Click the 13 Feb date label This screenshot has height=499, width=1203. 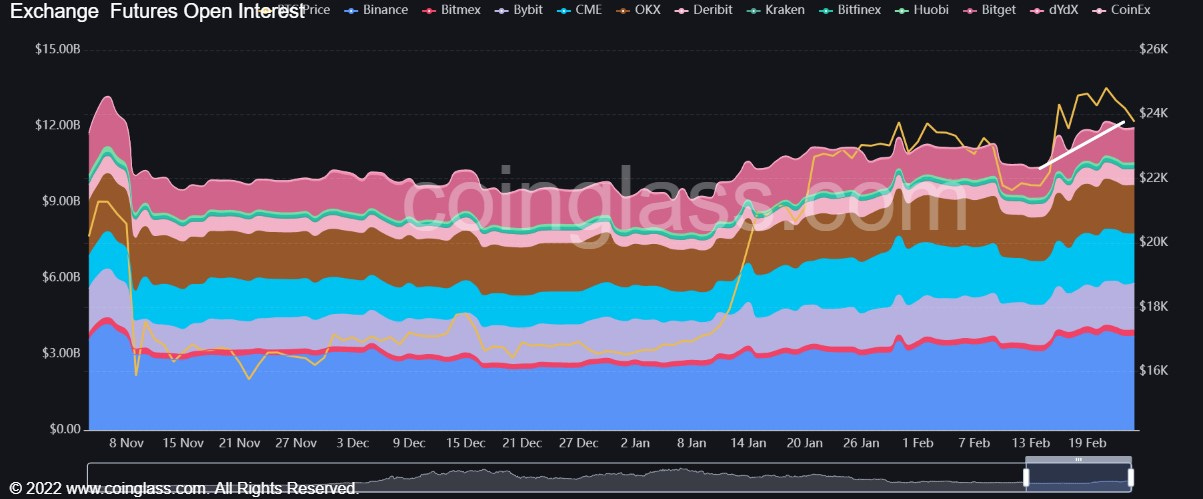click(x=1031, y=443)
